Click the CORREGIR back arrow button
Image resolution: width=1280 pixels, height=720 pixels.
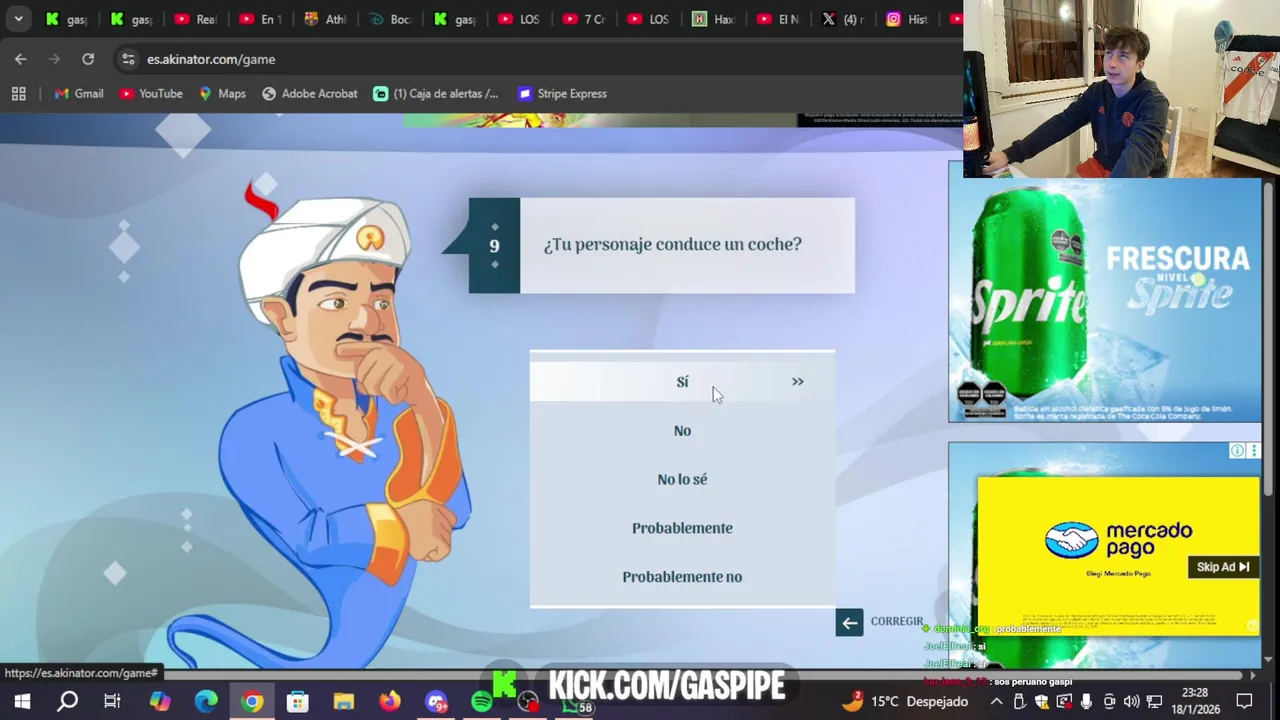(849, 623)
